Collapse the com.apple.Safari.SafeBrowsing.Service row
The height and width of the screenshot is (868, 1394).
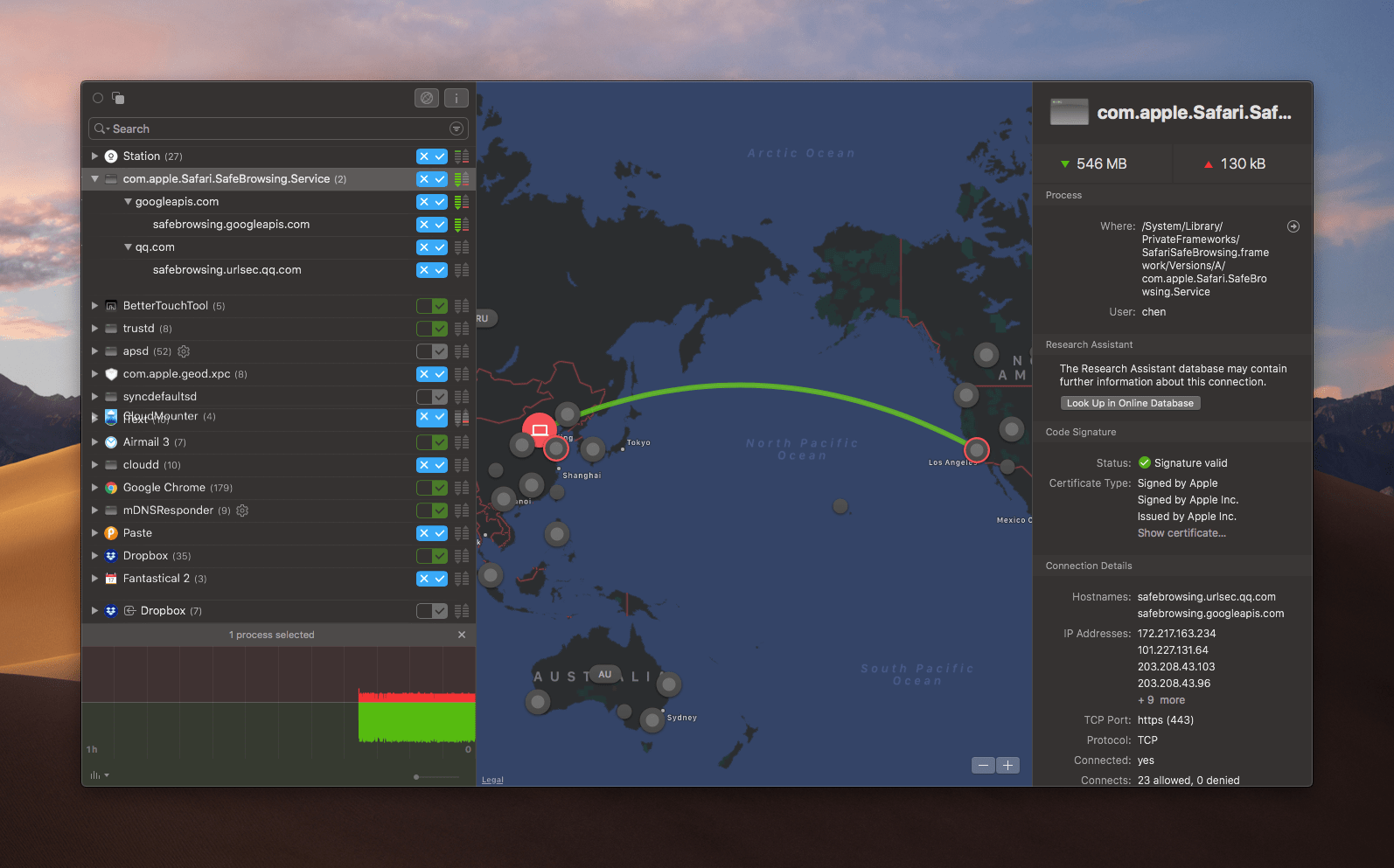coord(94,179)
